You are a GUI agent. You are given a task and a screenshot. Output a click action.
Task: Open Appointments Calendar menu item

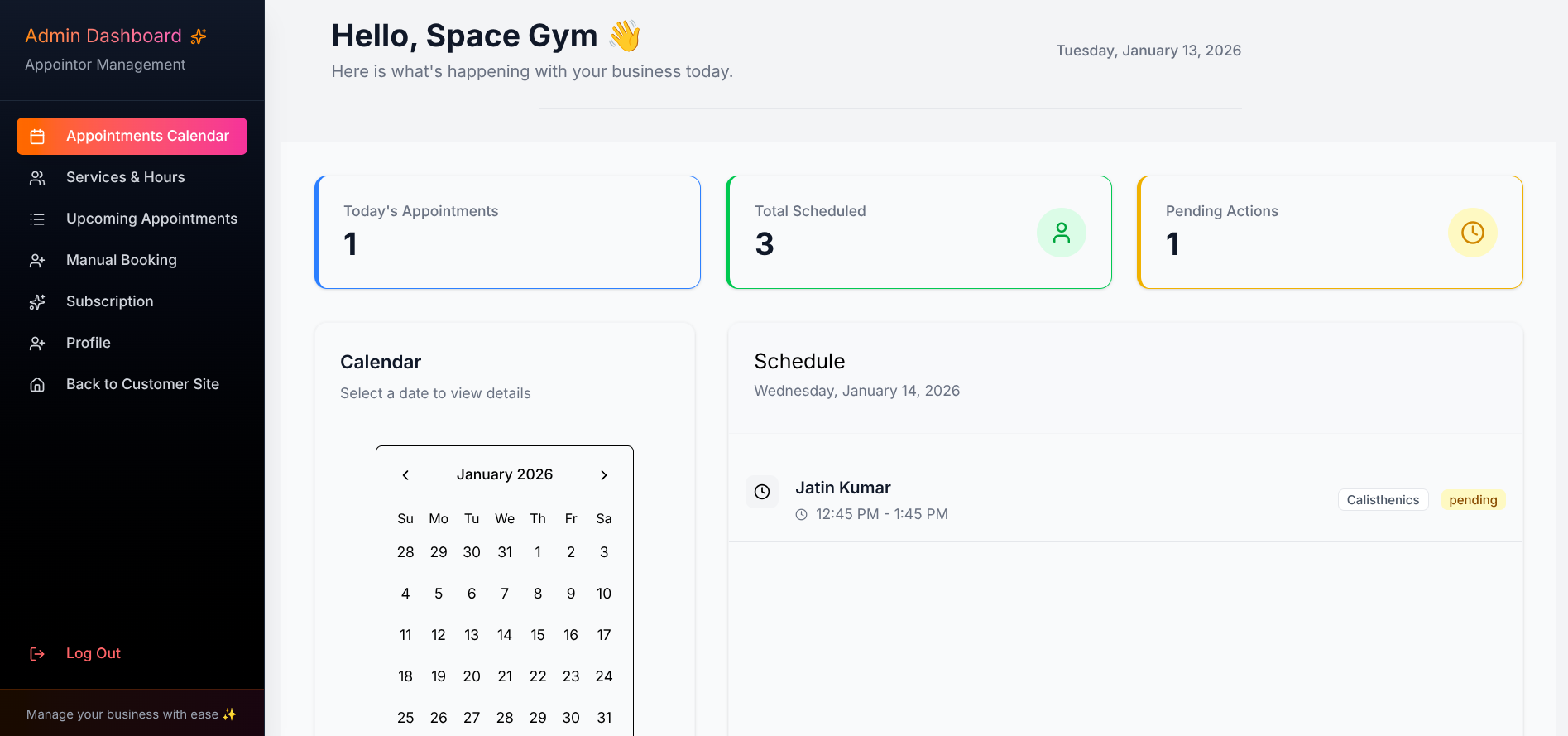132,136
